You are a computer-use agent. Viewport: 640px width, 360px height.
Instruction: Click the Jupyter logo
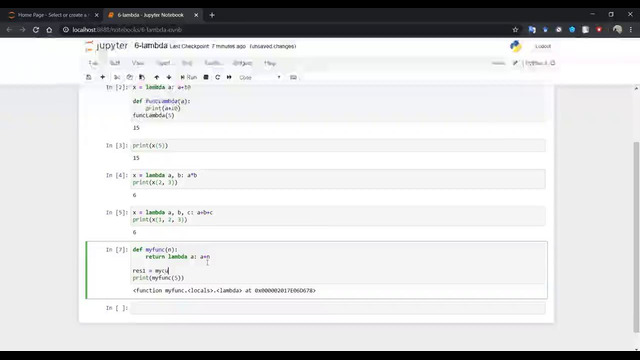107,46
